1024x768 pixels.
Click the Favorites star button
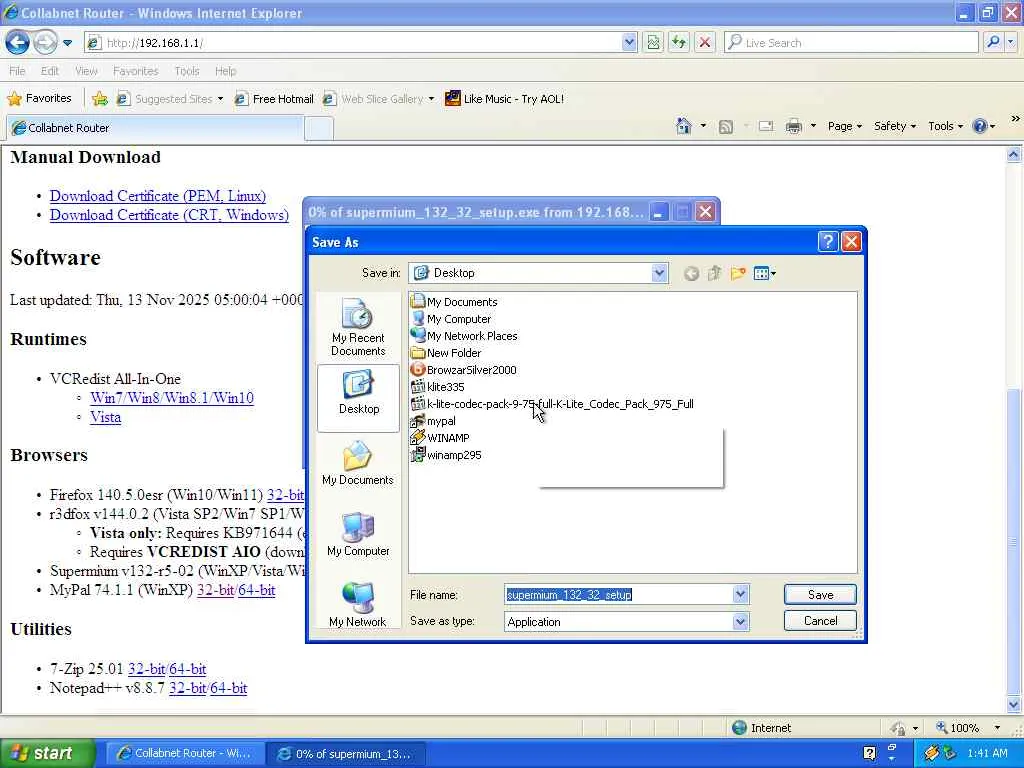pyautogui.click(x=39, y=99)
